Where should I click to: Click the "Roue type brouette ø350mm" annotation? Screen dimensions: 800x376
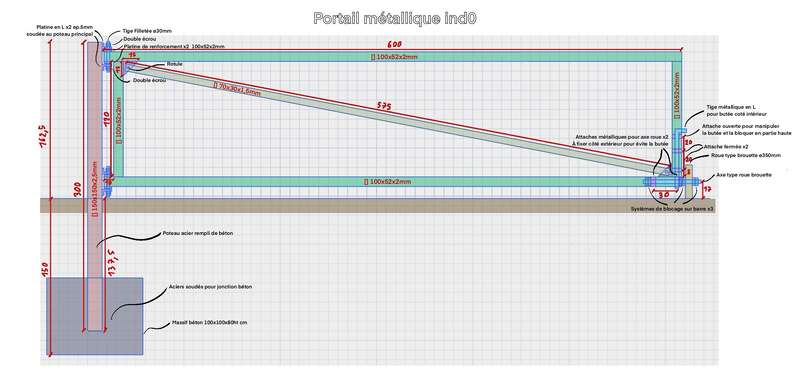(x=746, y=155)
